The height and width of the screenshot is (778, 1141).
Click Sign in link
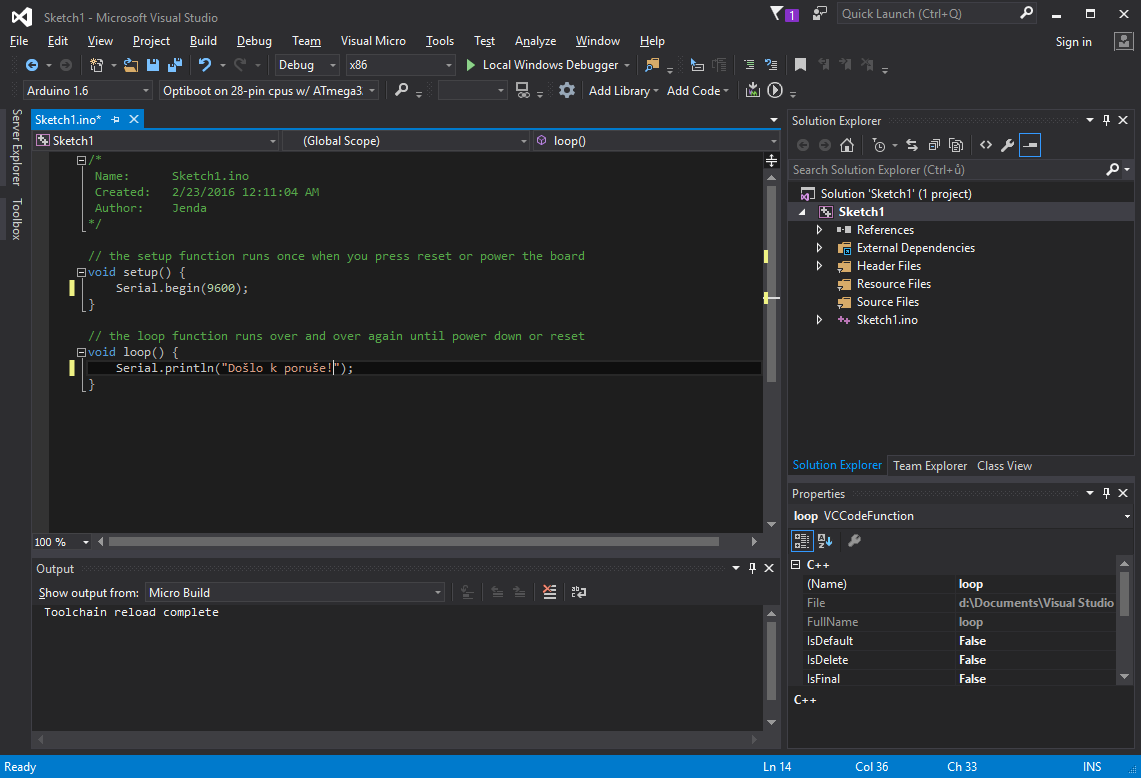[x=1073, y=41]
